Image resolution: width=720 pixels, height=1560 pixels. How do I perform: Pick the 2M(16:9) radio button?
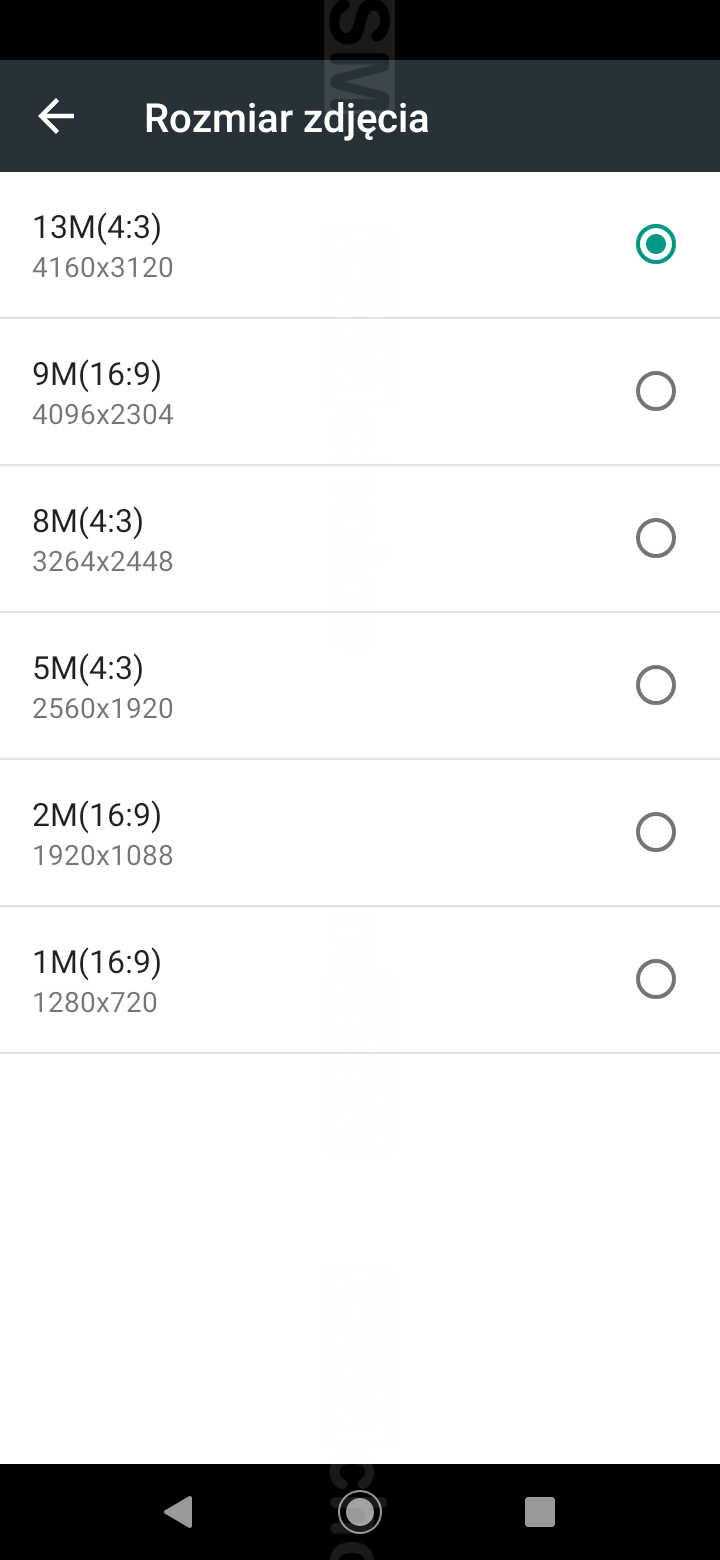[656, 832]
